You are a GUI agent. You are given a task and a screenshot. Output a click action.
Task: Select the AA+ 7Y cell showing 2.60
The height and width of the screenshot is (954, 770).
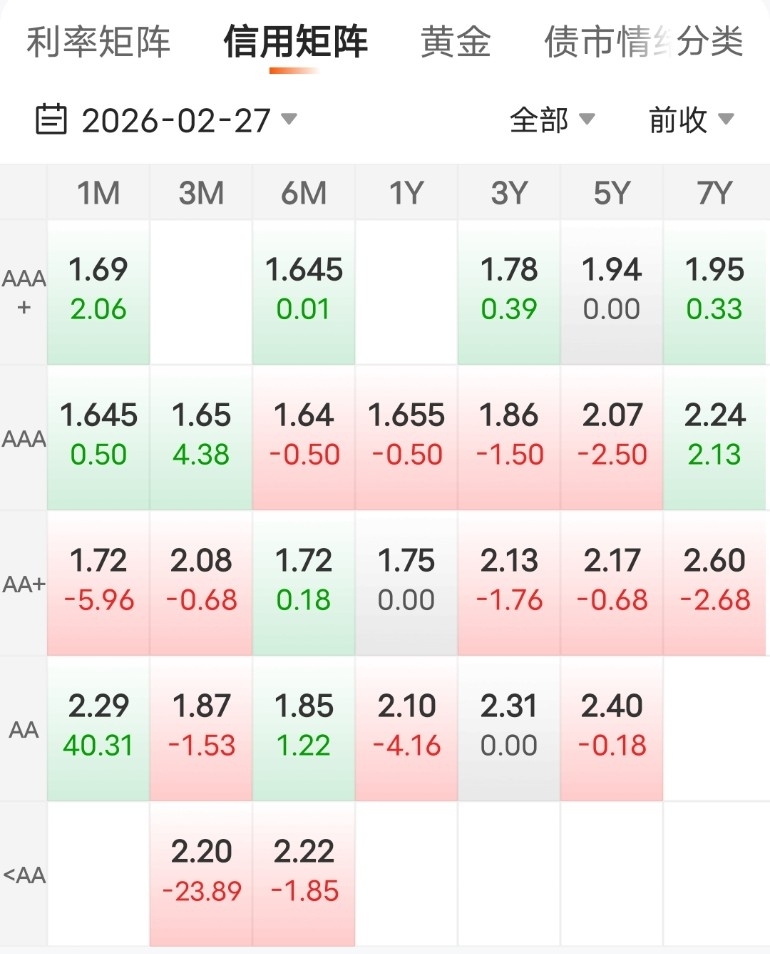715,580
